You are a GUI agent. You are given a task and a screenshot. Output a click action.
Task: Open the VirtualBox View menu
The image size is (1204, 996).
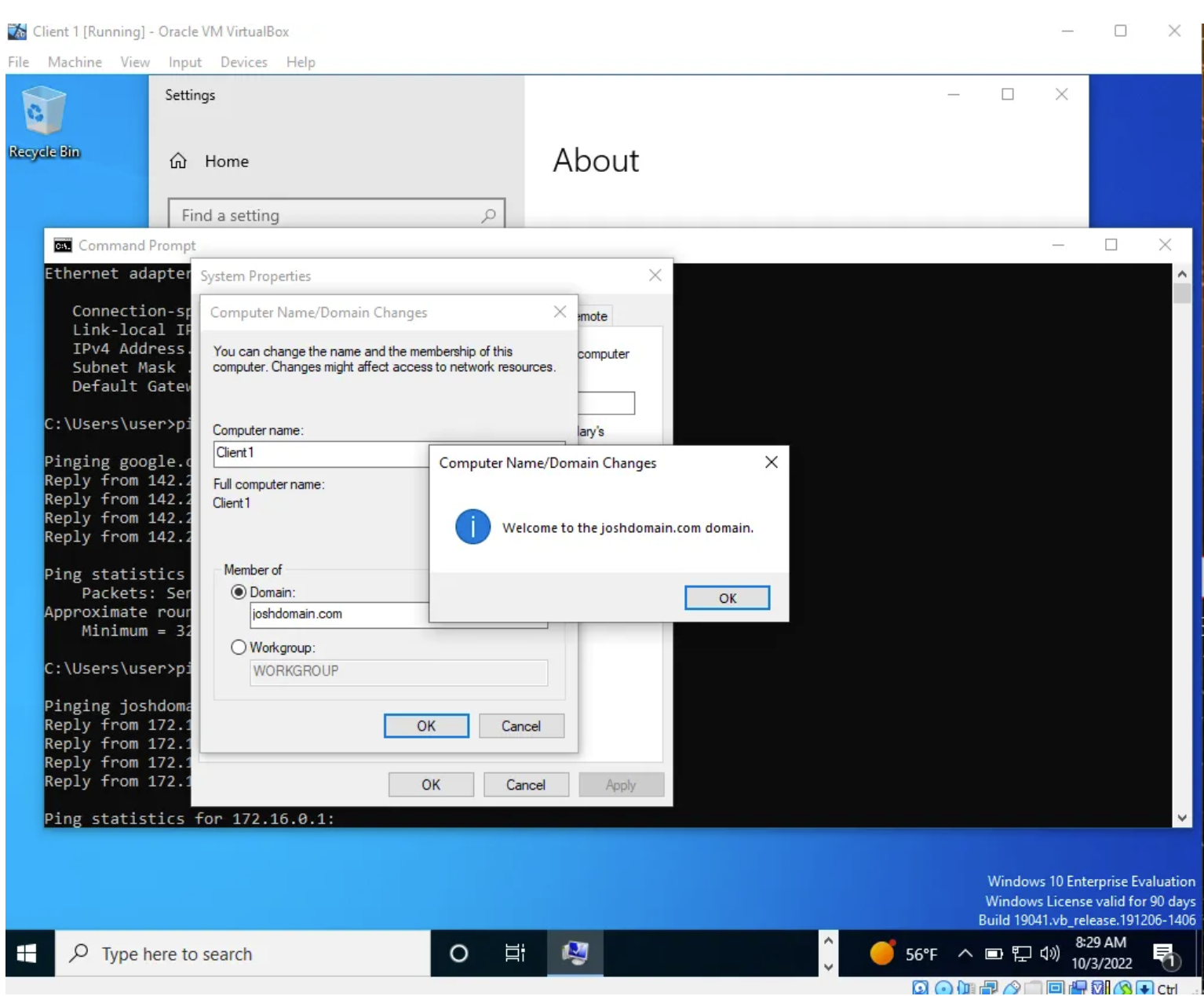[x=135, y=62]
